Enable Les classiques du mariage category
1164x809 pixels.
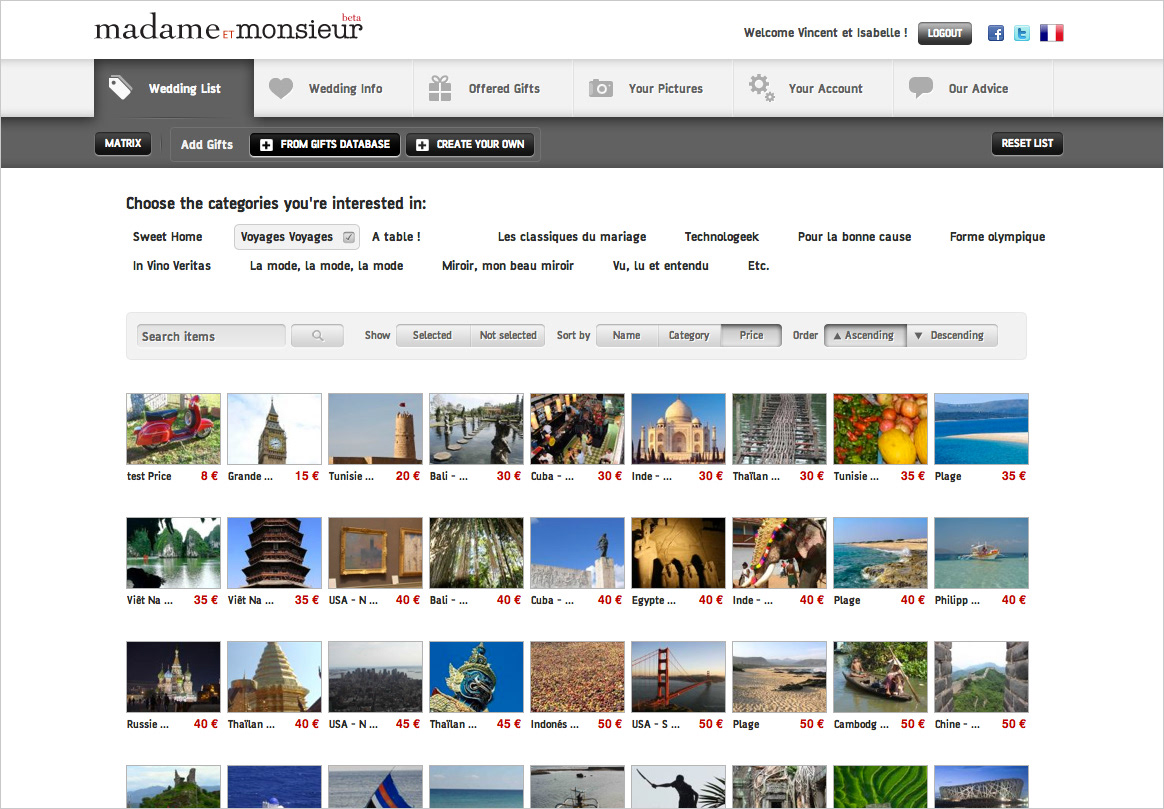(572, 237)
